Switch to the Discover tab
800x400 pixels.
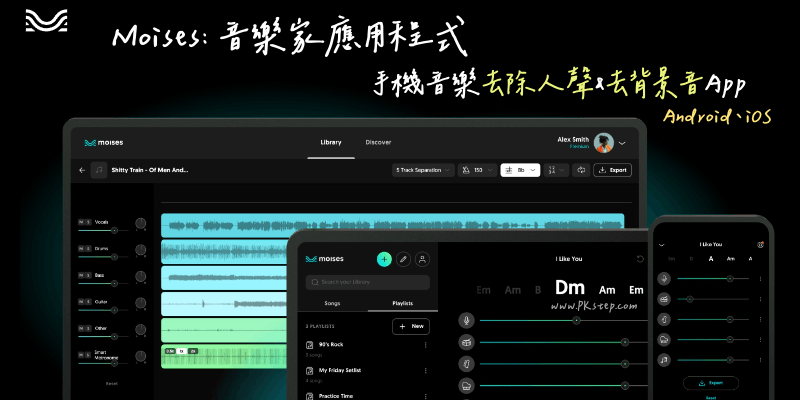tap(378, 142)
